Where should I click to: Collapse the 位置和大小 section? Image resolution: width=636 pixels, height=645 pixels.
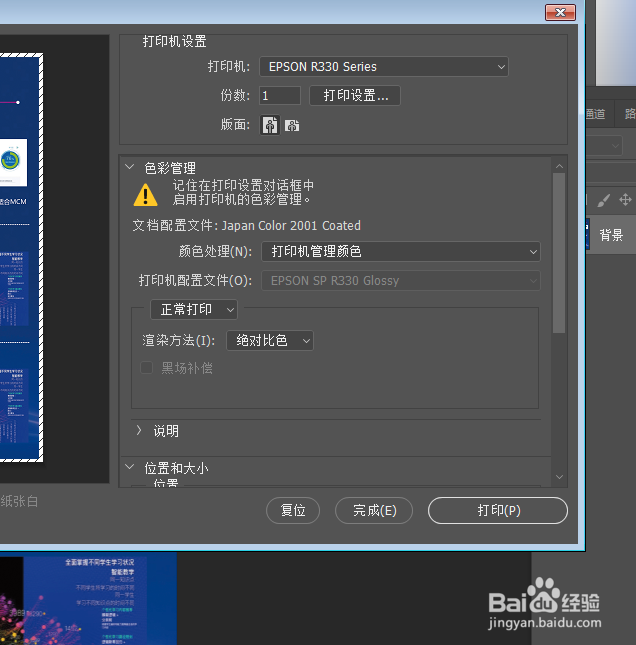coord(130,467)
